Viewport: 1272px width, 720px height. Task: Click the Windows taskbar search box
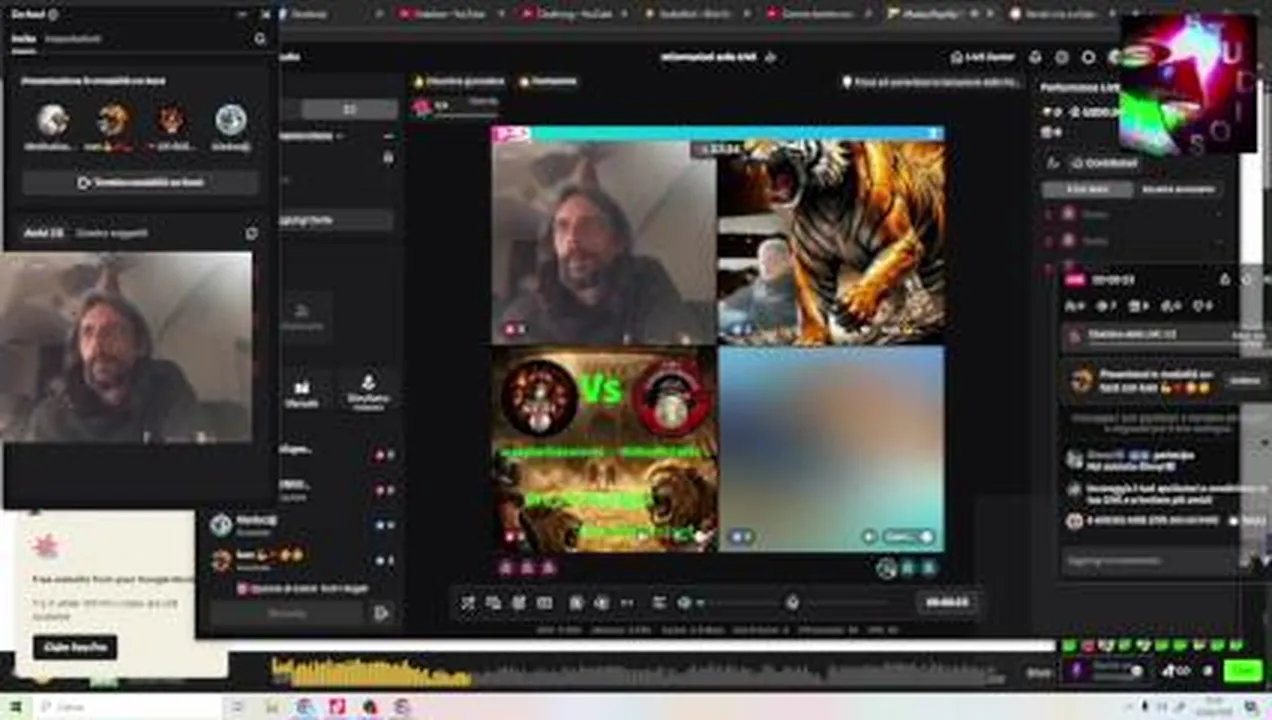click(128, 707)
